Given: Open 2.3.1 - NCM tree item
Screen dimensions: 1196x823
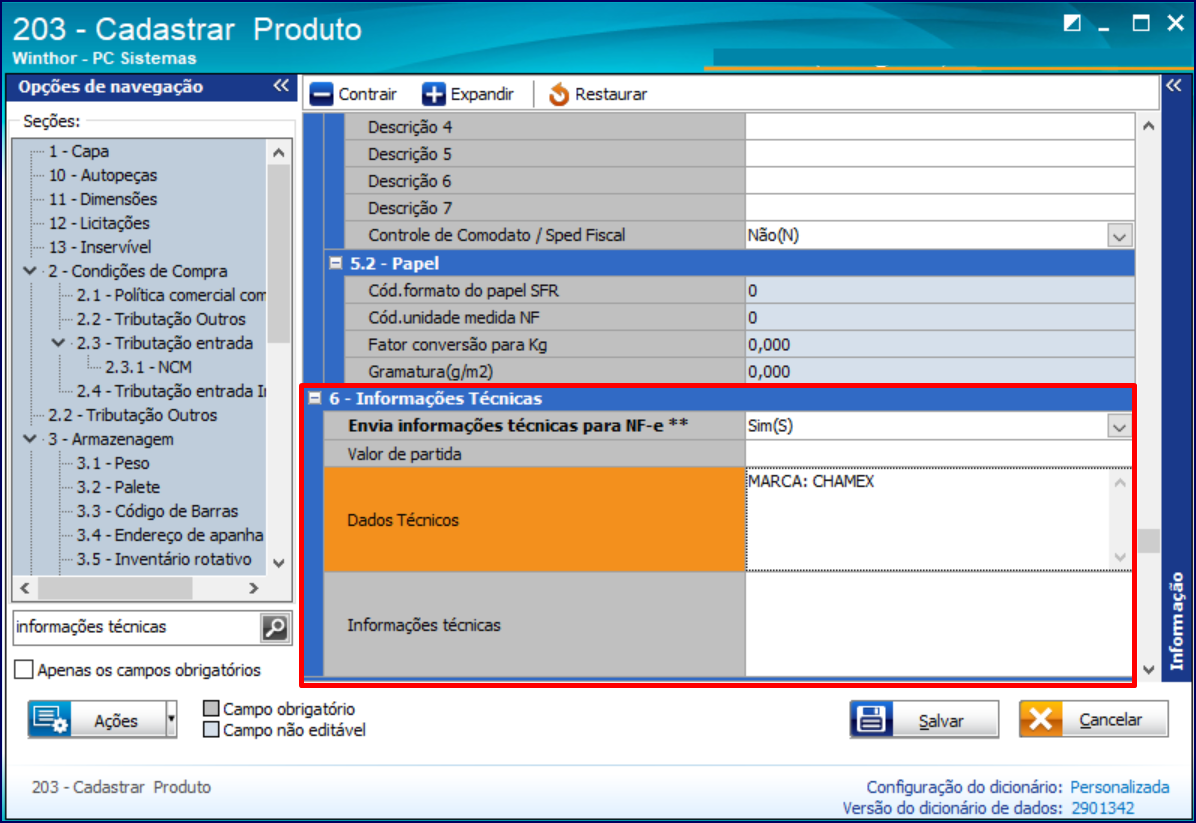Looking at the screenshot, I should (x=148, y=367).
